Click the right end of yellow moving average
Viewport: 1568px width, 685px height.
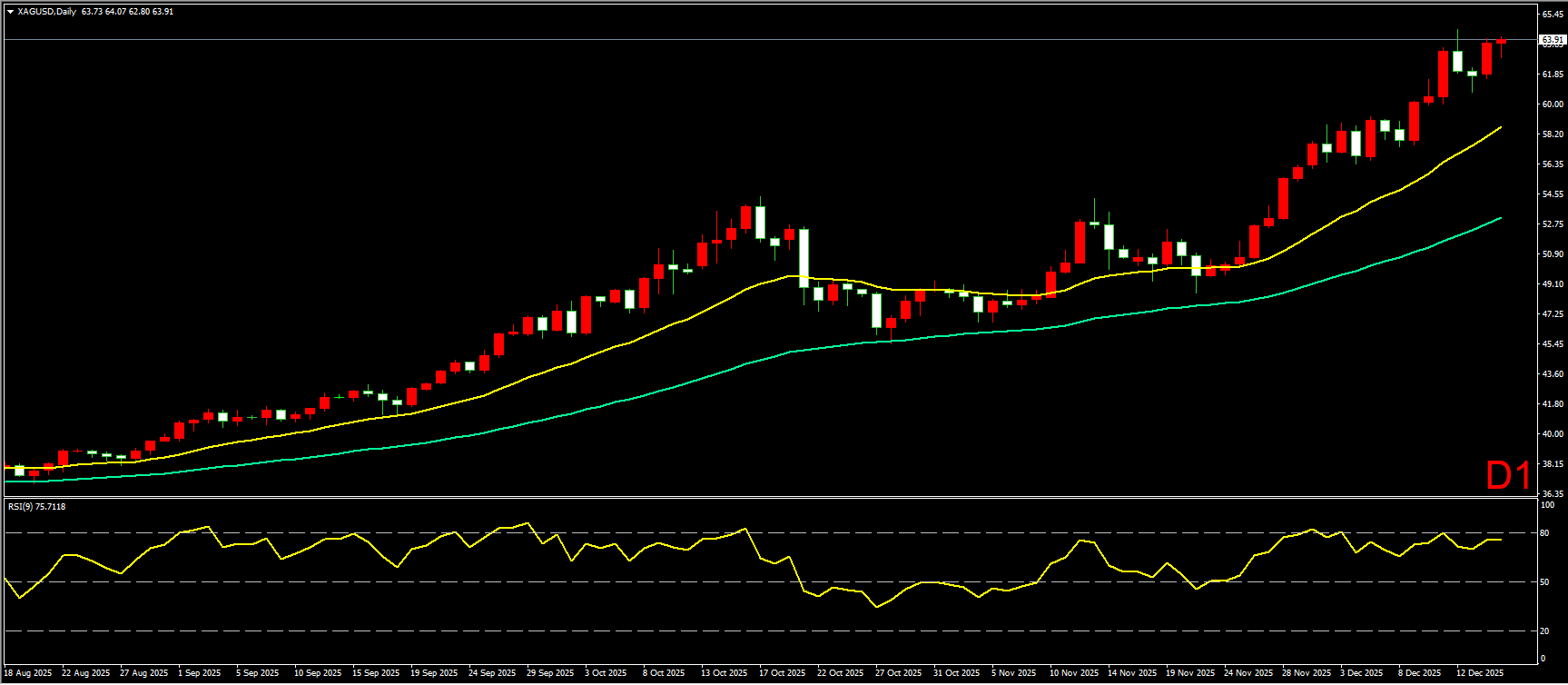(1500, 128)
